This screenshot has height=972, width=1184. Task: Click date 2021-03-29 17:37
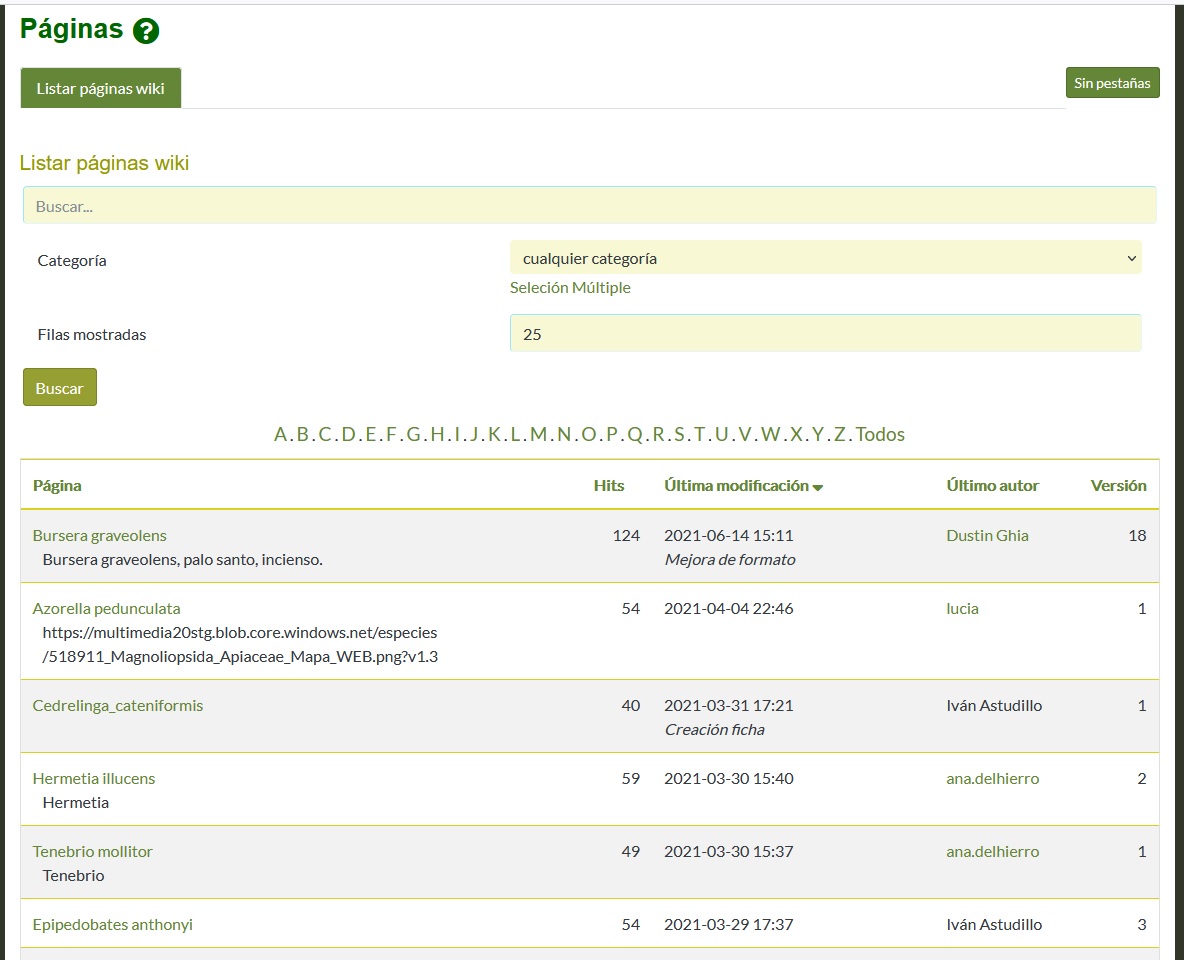click(x=729, y=924)
